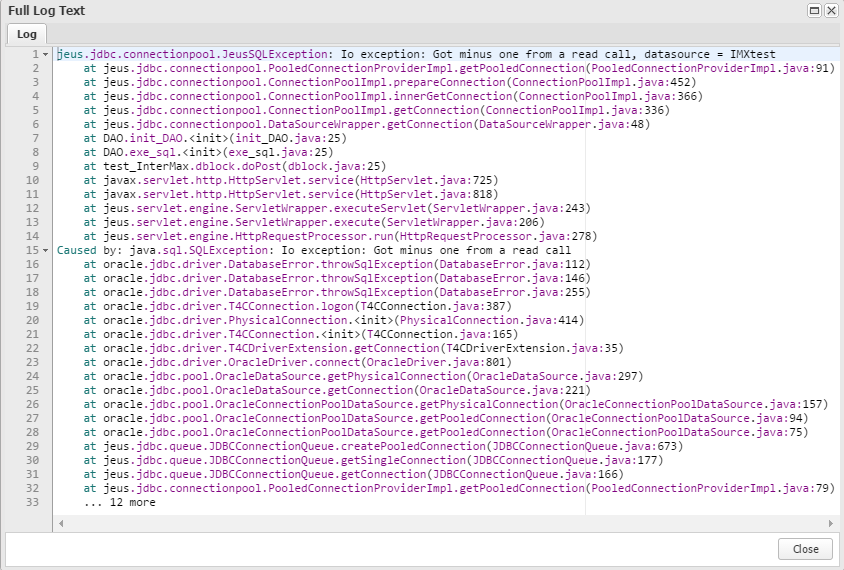The image size is (844, 570).
Task: Click the OracleDataSource.getPhysicalConnection line
Action: click(x=364, y=376)
